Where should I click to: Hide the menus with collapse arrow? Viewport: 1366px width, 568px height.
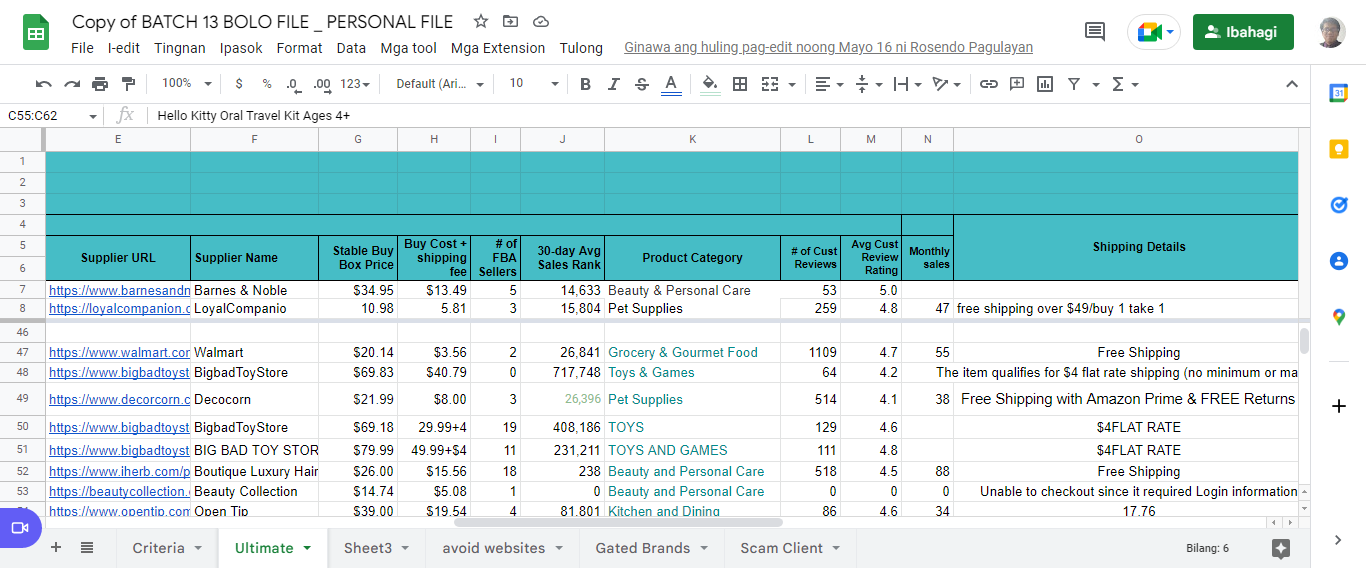coord(1291,84)
